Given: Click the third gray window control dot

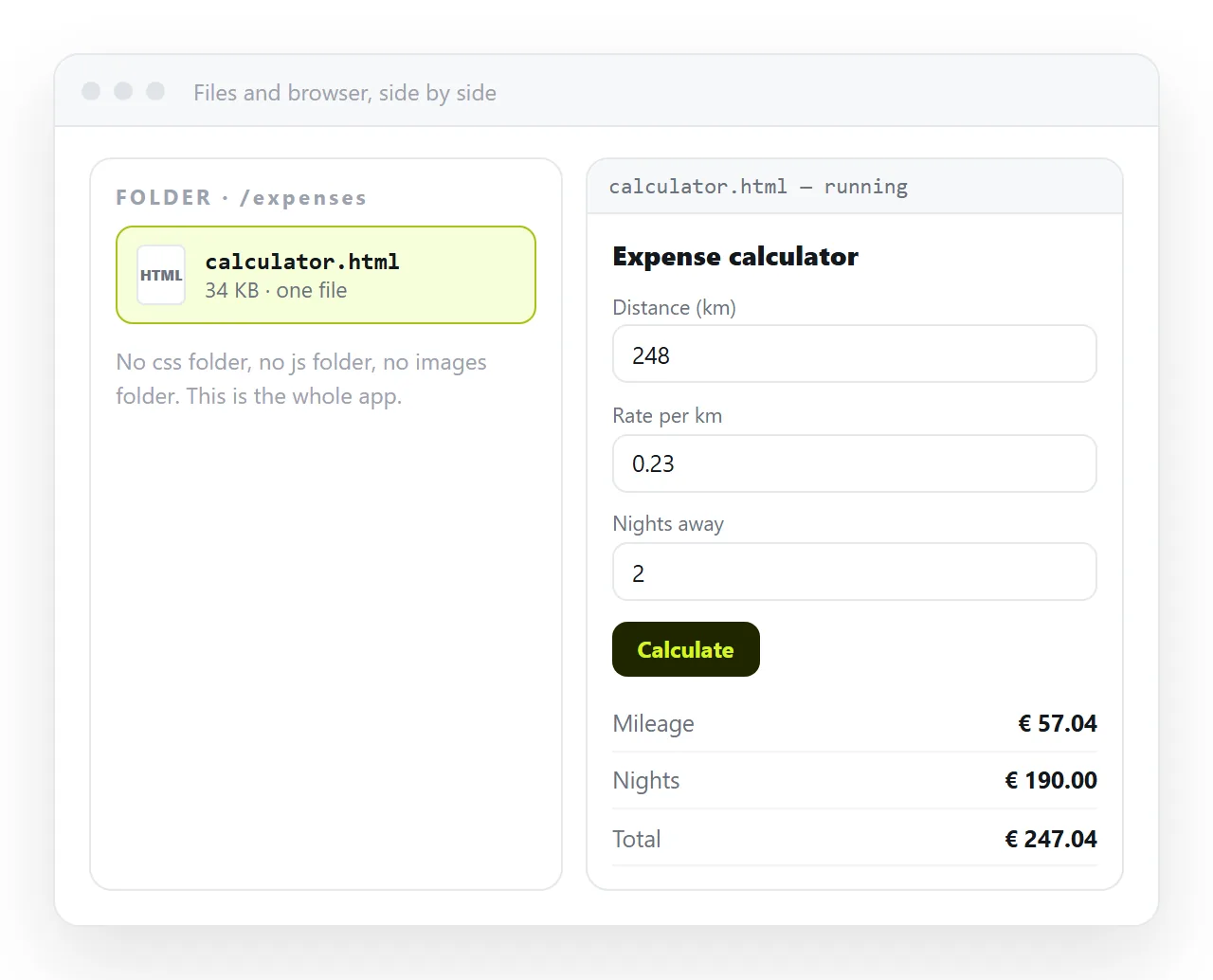Looking at the screenshot, I should point(155,91).
